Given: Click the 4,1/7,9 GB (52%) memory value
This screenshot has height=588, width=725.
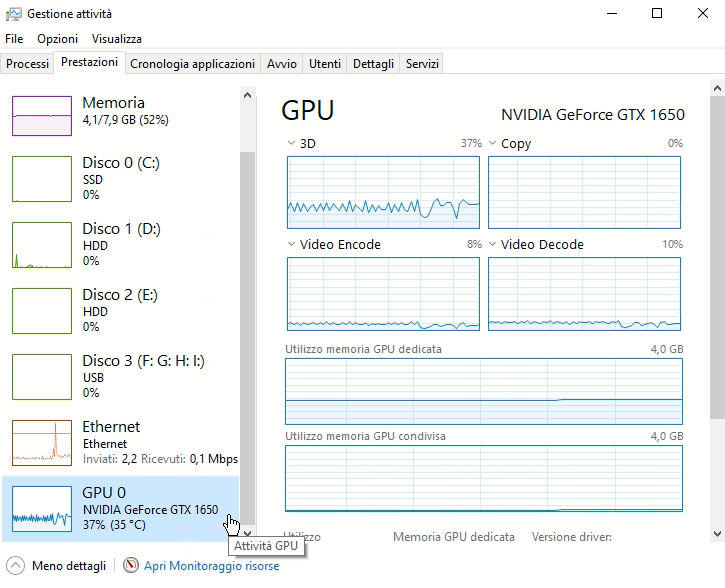Looking at the screenshot, I should click(x=125, y=120).
